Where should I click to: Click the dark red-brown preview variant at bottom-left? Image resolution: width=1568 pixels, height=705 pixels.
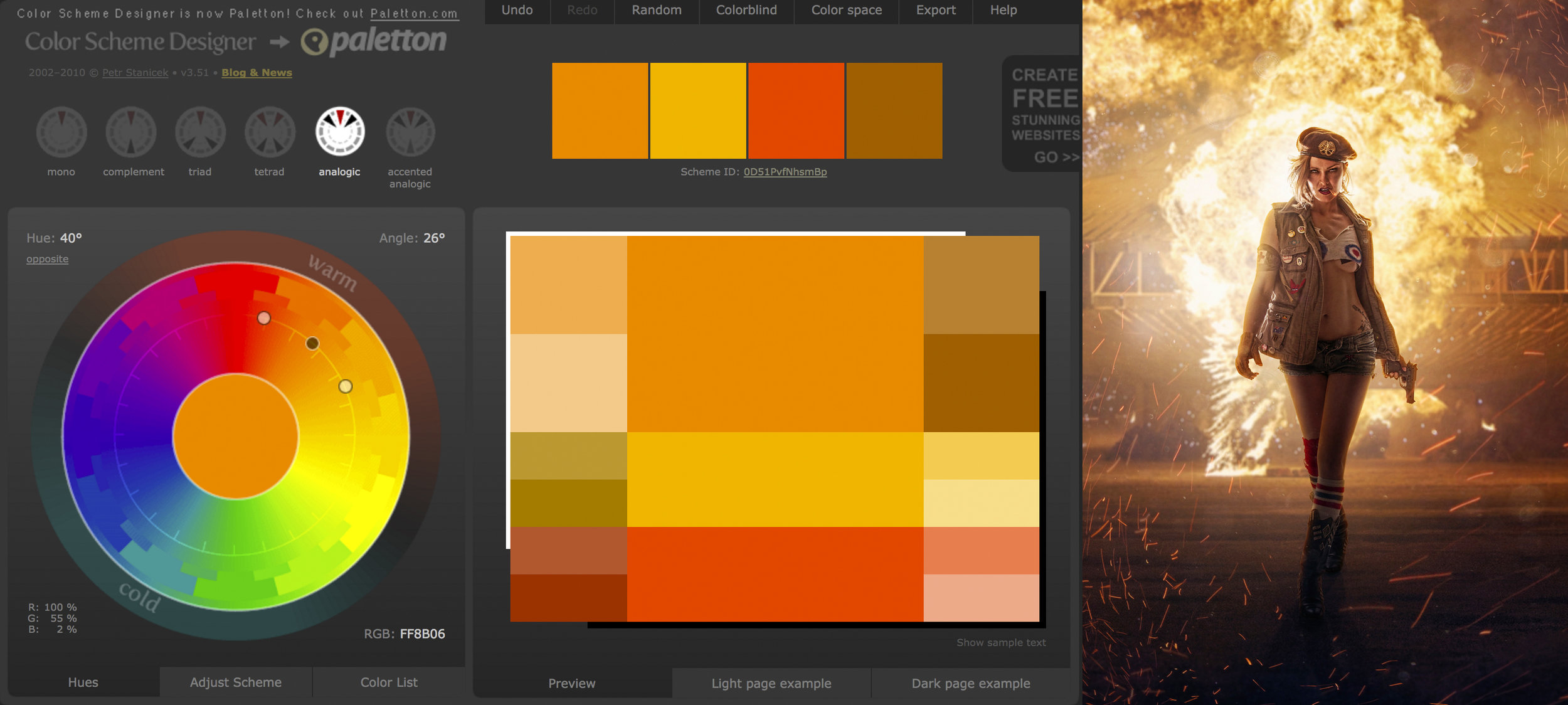(568, 598)
